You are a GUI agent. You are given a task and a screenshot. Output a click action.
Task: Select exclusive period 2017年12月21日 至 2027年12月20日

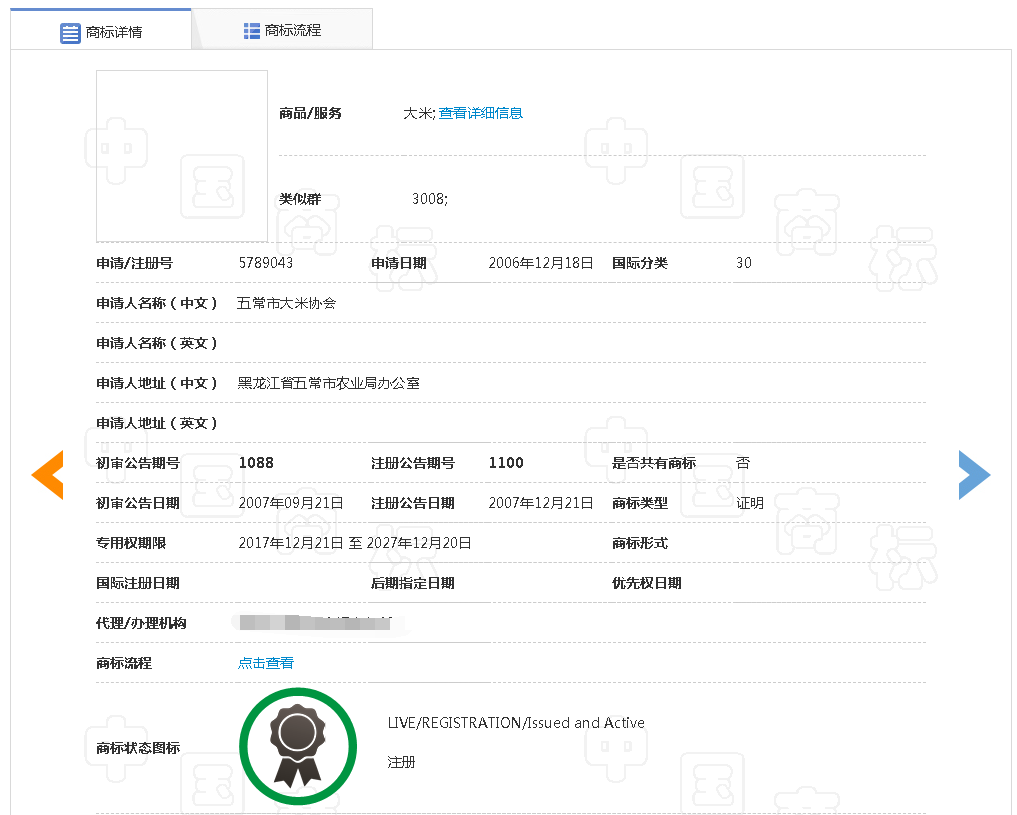click(355, 543)
